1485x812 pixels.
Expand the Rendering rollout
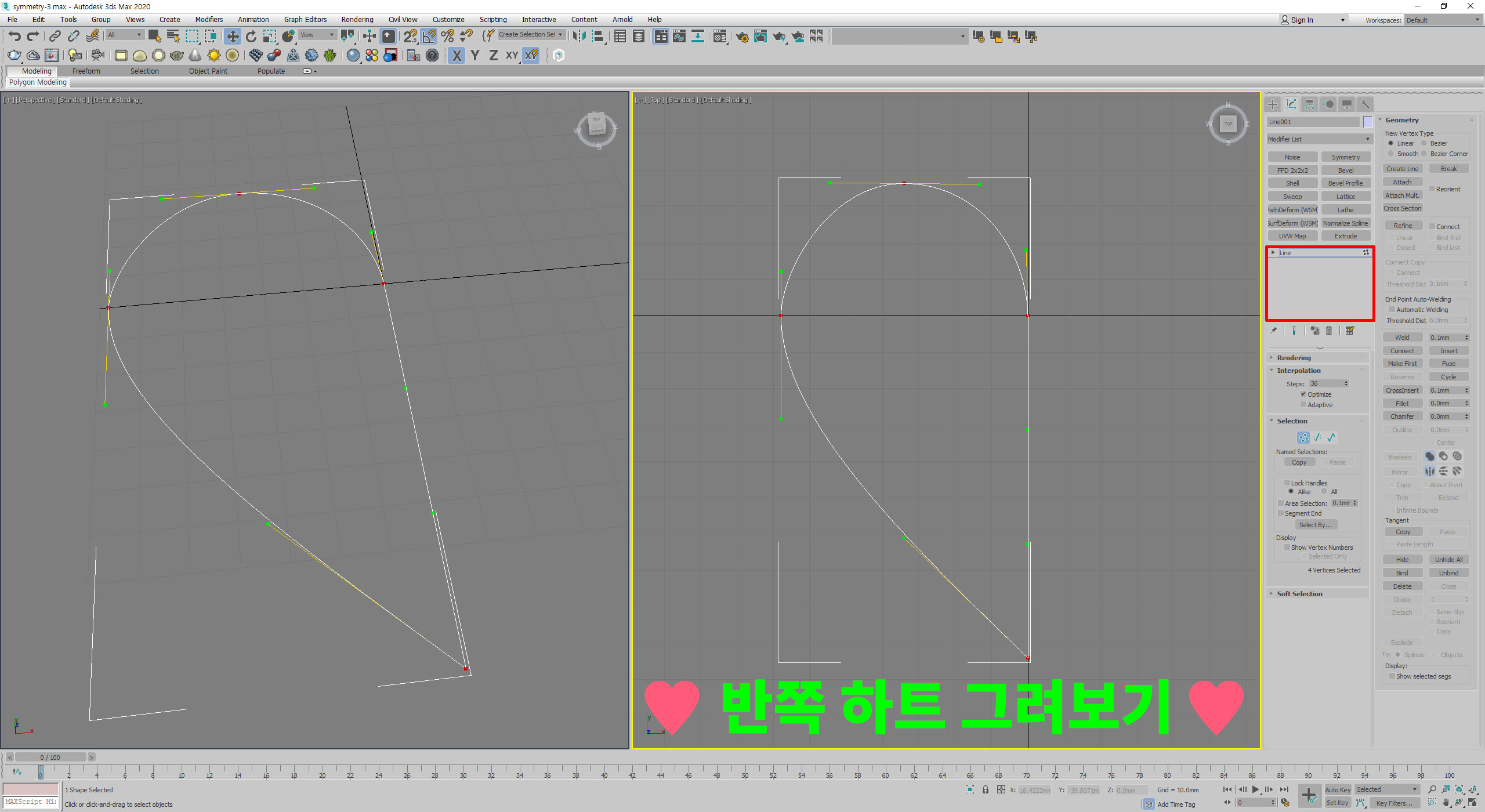point(1294,358)
